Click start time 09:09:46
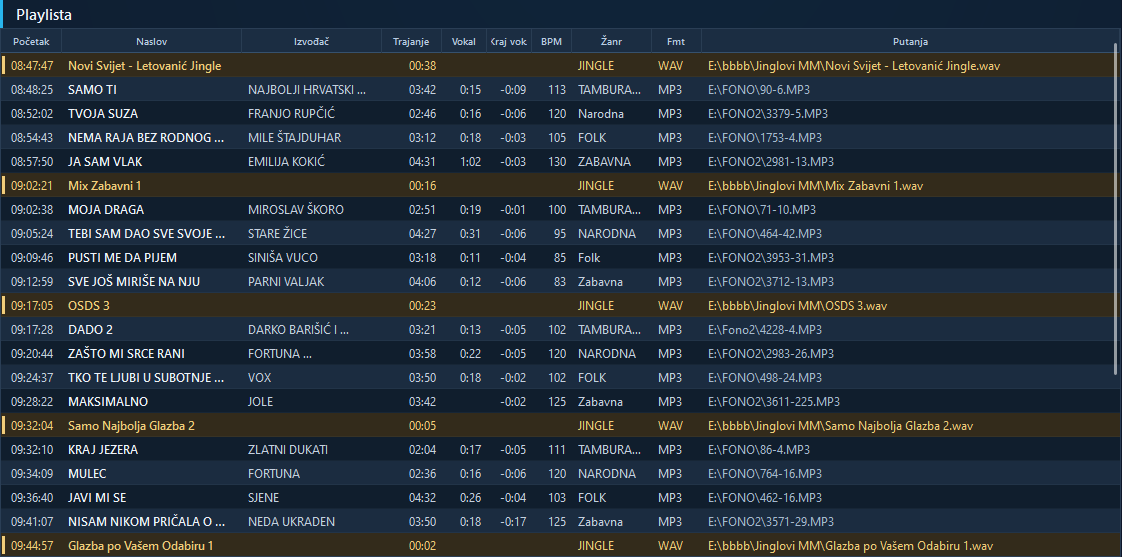Viewport: 1122px width, 557px height. [x=32, y=258]
